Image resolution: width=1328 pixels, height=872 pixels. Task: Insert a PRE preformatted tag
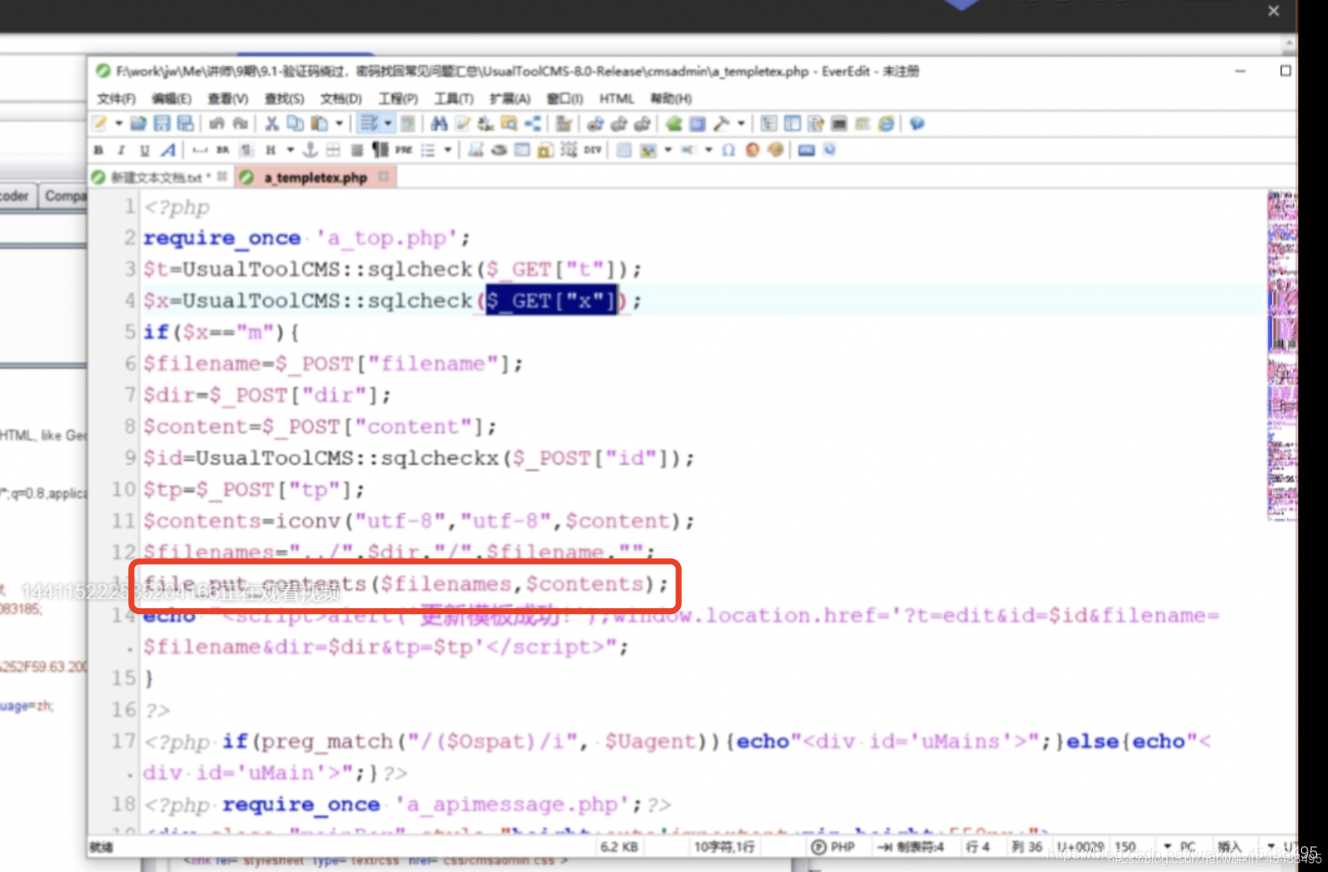403,150
